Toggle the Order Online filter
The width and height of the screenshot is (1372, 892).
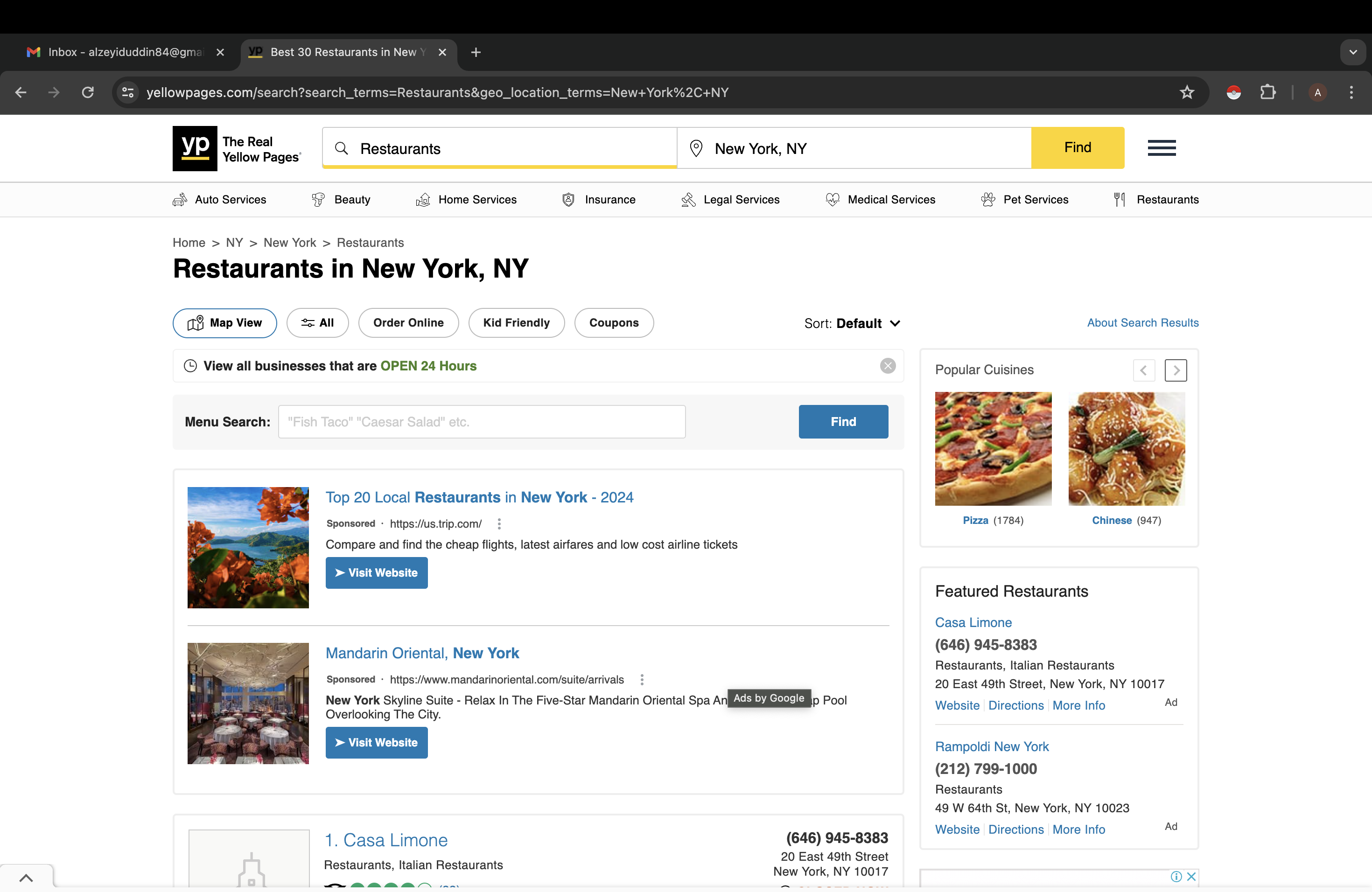point(408,323)
